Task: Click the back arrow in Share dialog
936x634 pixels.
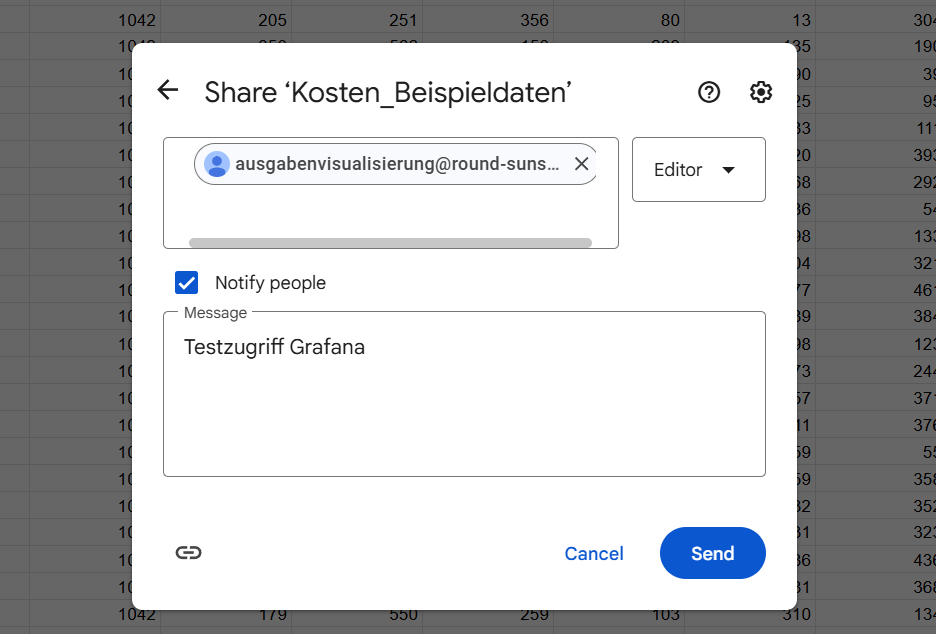Action: click(x=168, y=91)
